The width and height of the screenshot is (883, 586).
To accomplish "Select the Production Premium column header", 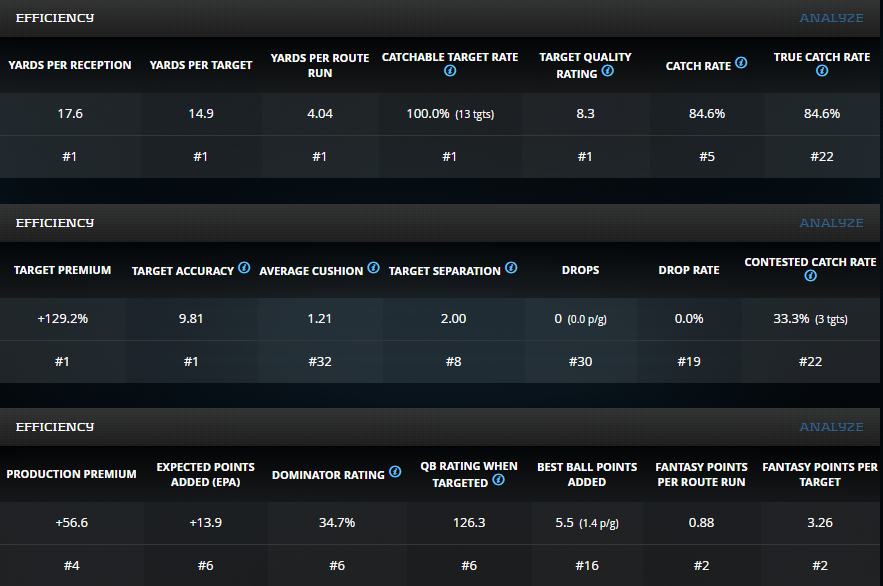I will coord(71,474).
